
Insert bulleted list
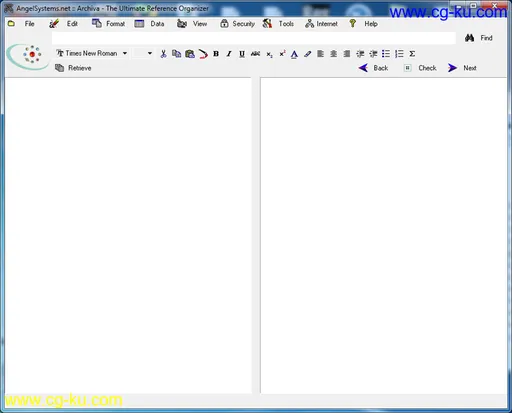point(386,54)
